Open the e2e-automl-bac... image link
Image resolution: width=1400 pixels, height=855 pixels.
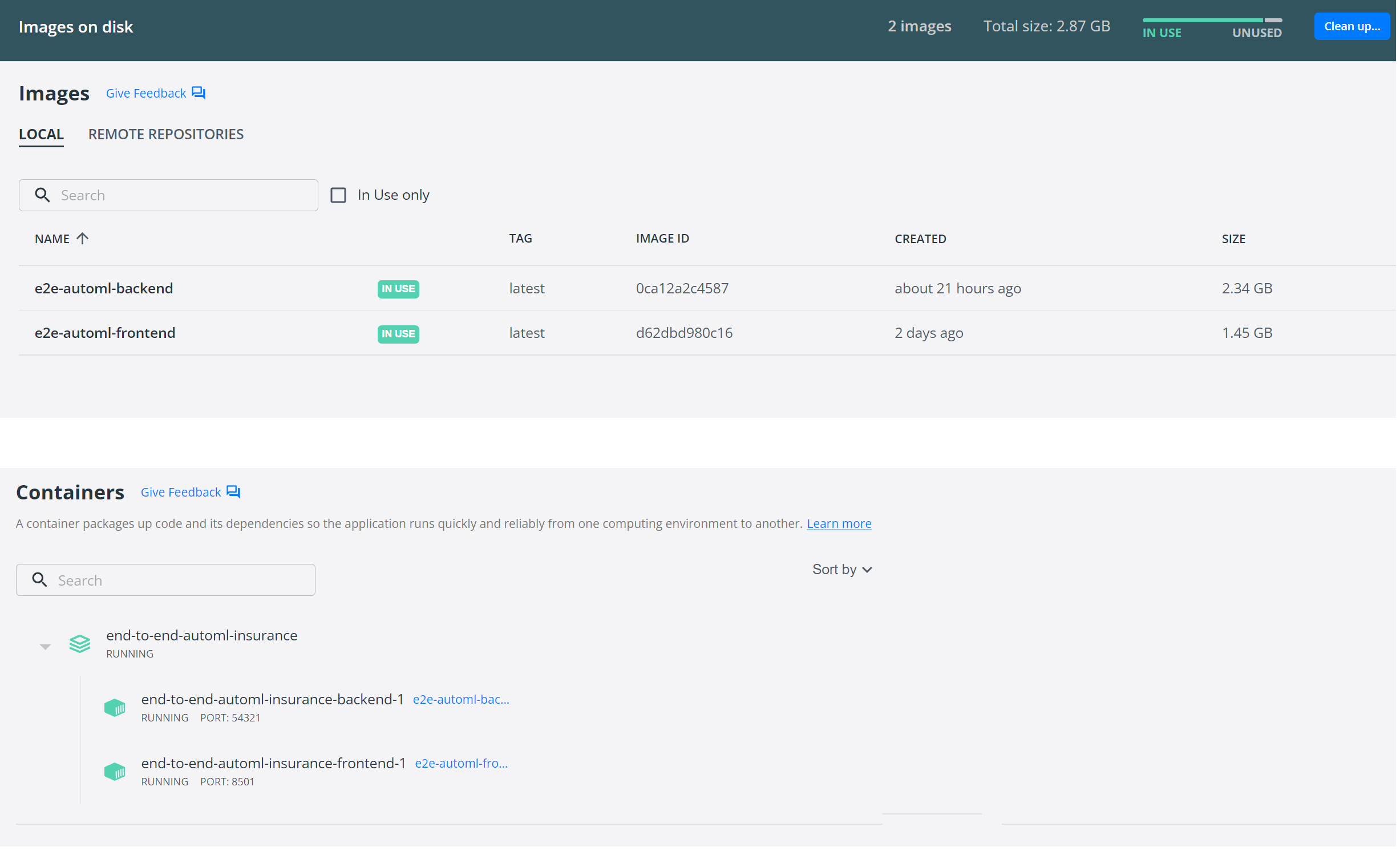462,700
